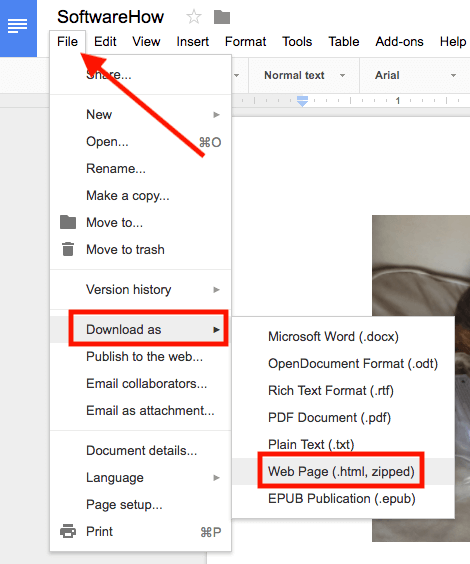
Task: Open the Google Docs home icon
Action: click(x=18, y=26)
